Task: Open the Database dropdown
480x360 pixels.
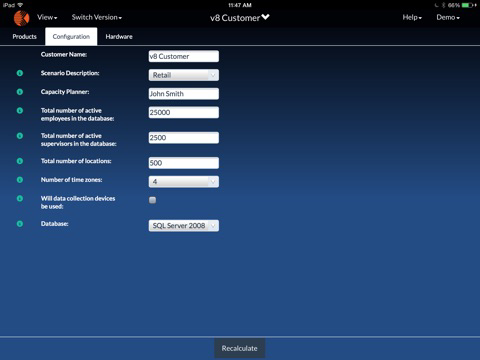Action: click(184, 226)
